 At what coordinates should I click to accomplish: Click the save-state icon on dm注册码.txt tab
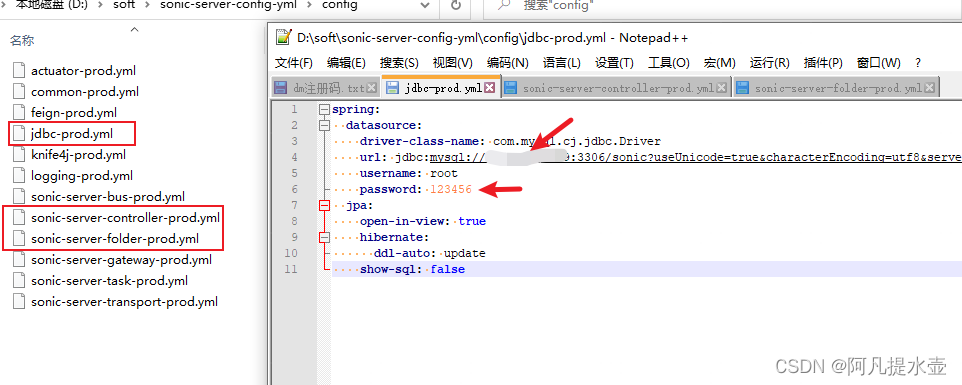point(280,88)
